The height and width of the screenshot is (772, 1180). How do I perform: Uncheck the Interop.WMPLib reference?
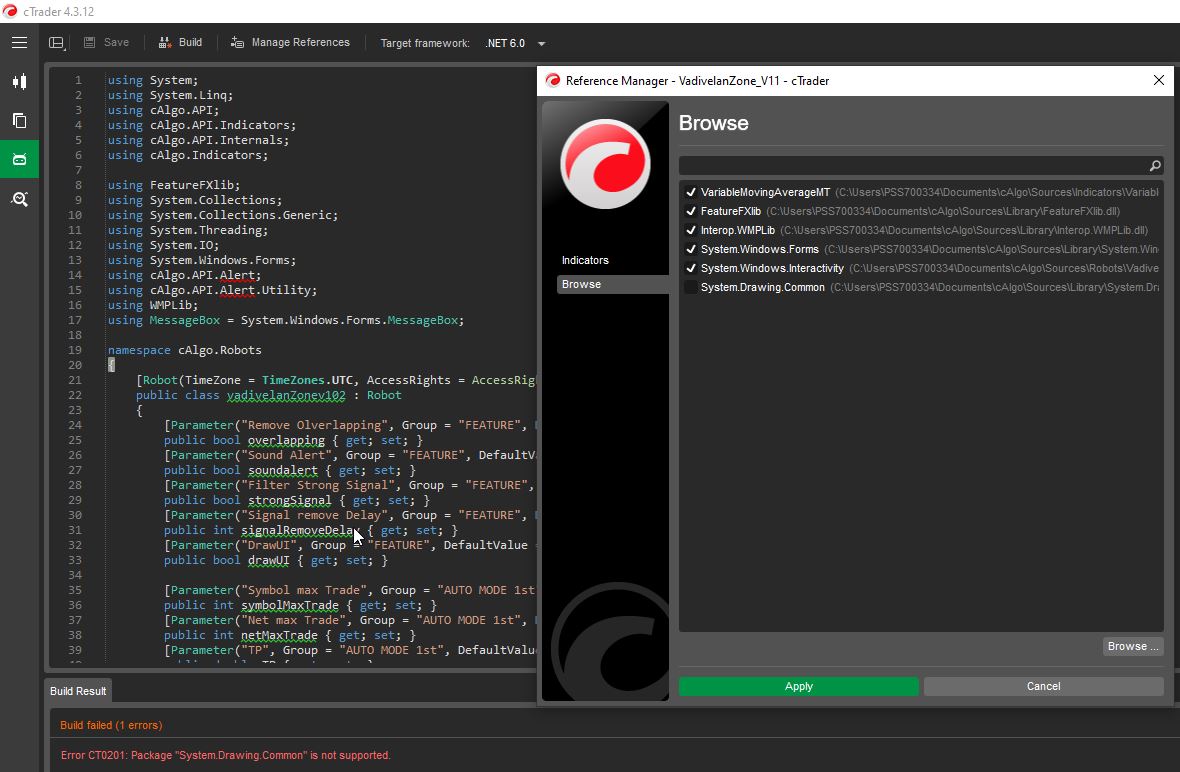coord(691,230)
